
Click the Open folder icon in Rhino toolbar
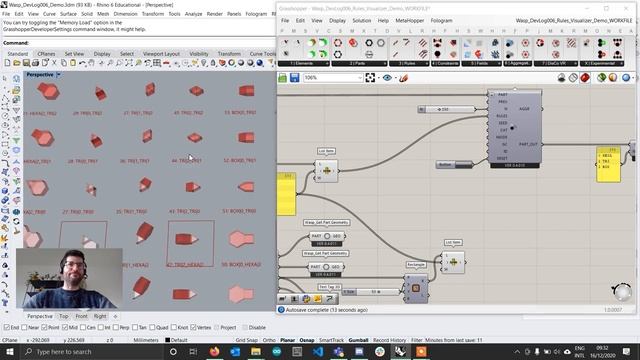coord(17,63)
